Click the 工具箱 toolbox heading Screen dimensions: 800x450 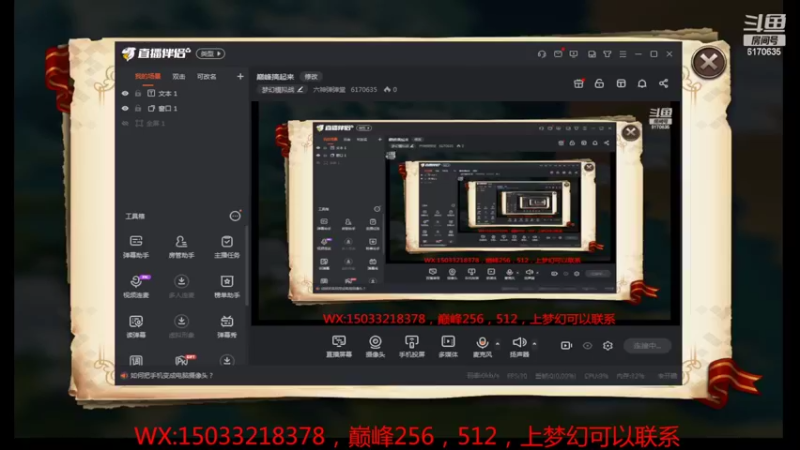[135, 216]
